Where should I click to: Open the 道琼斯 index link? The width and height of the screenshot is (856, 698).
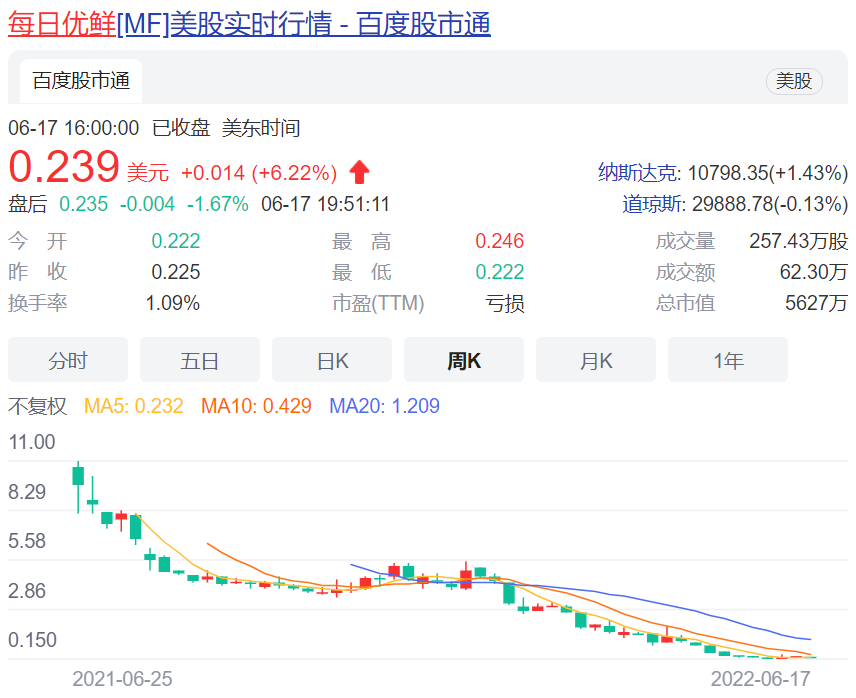(652, 204)
